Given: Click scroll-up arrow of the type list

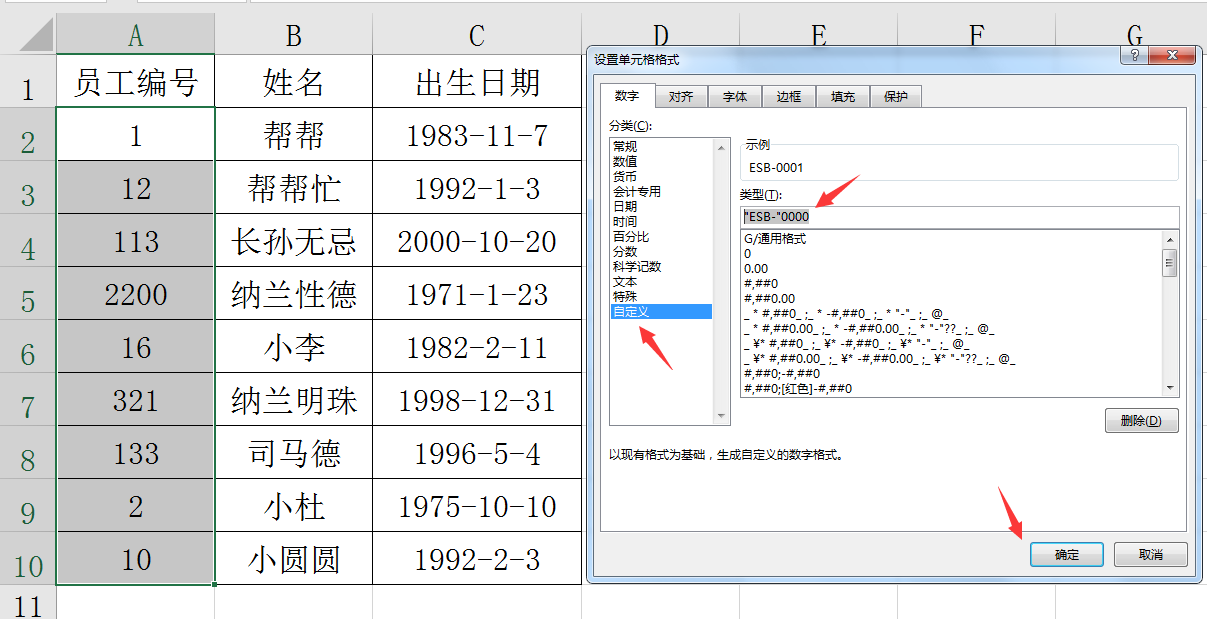Looking at the screenshot, I should pos(1169,239).
